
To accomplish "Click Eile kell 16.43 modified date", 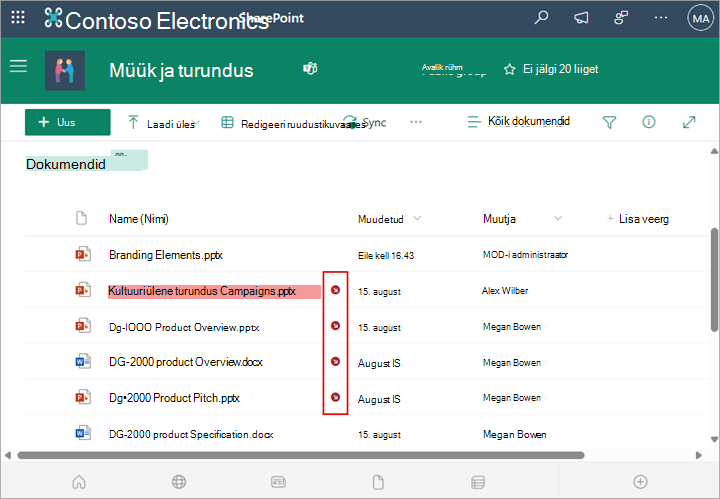I will pos(386,256).
